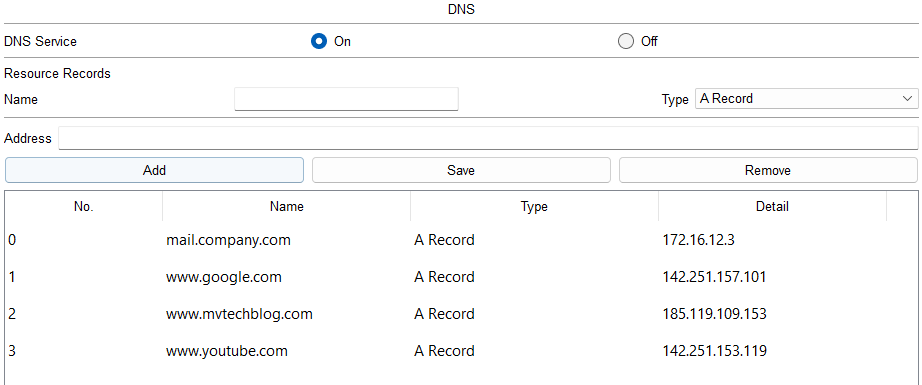Click the address 142.251.153.119
Image resolution: width=922 pixels, height=385 pixels.
[714, 351]
